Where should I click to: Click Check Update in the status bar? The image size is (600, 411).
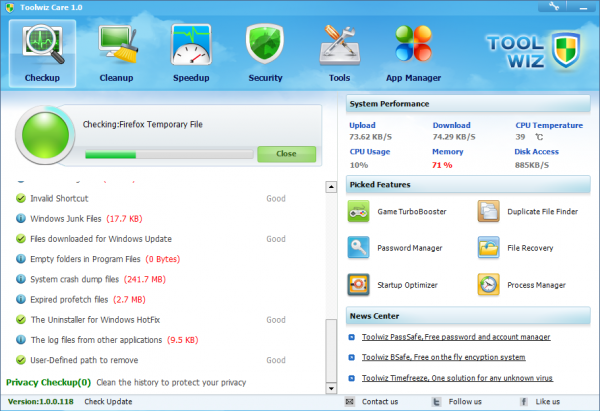(x=108, y=401)
